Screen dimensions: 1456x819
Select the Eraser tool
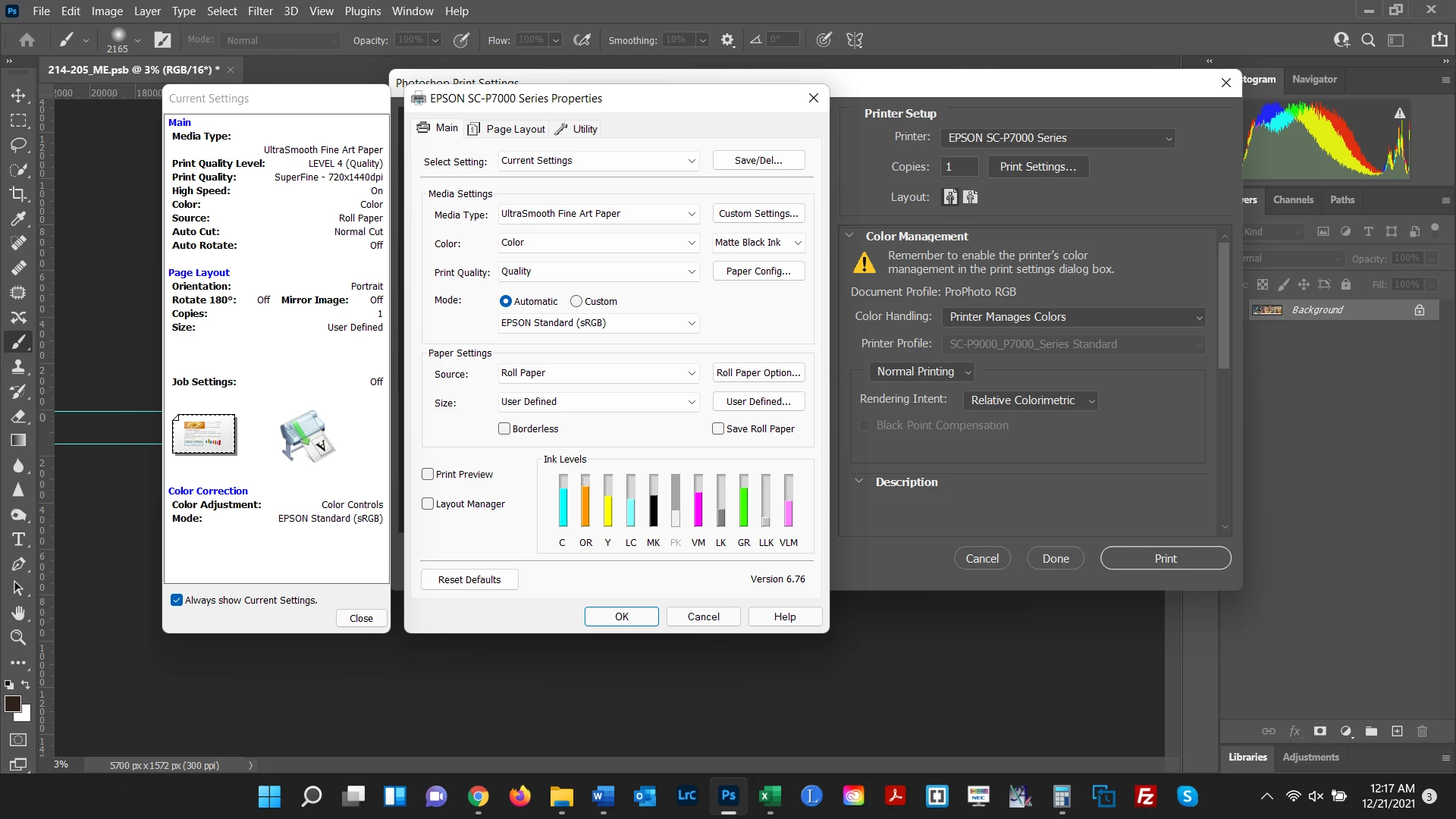click(18, 416)
